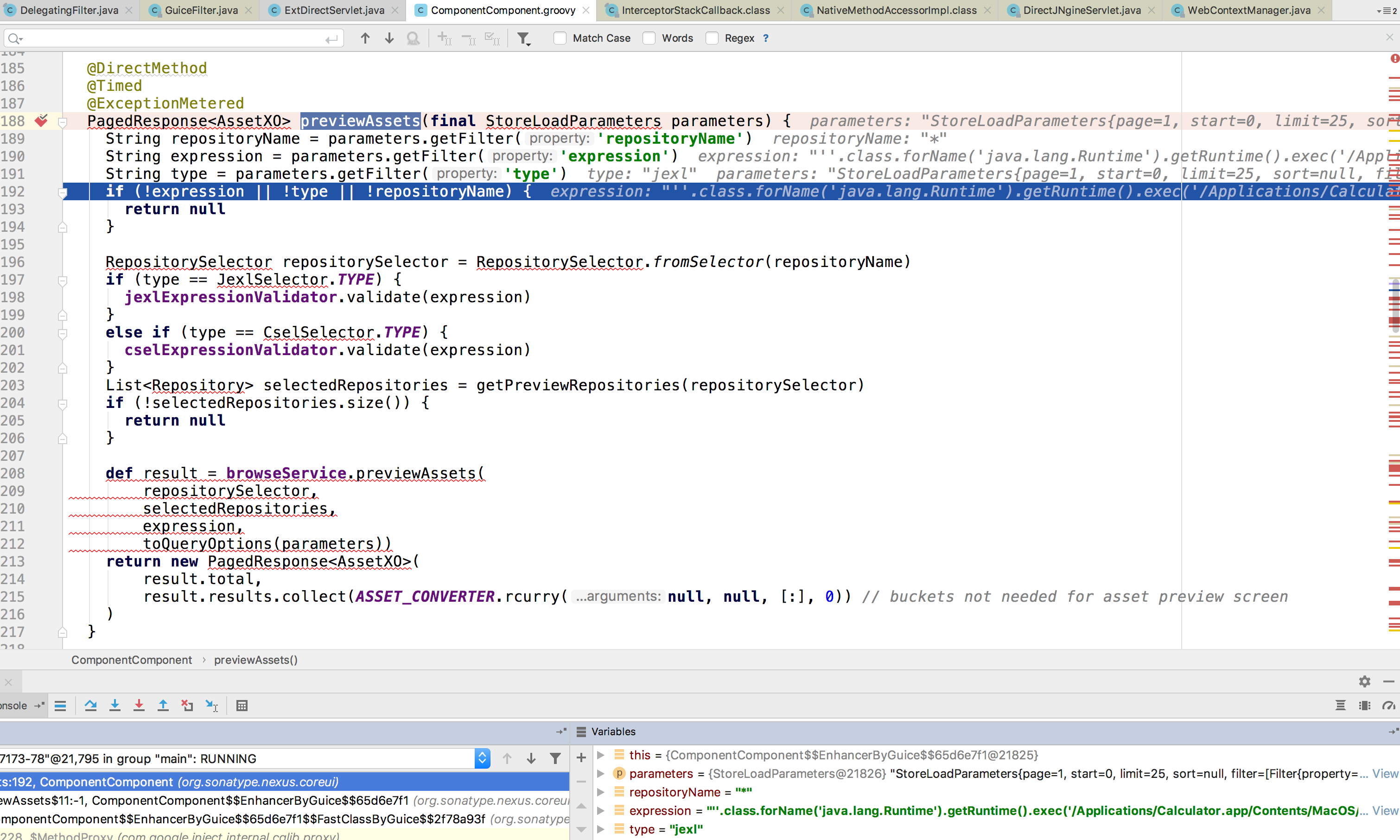Select next frame down arrow
The image size is (1400, 840).
(531, 758)
